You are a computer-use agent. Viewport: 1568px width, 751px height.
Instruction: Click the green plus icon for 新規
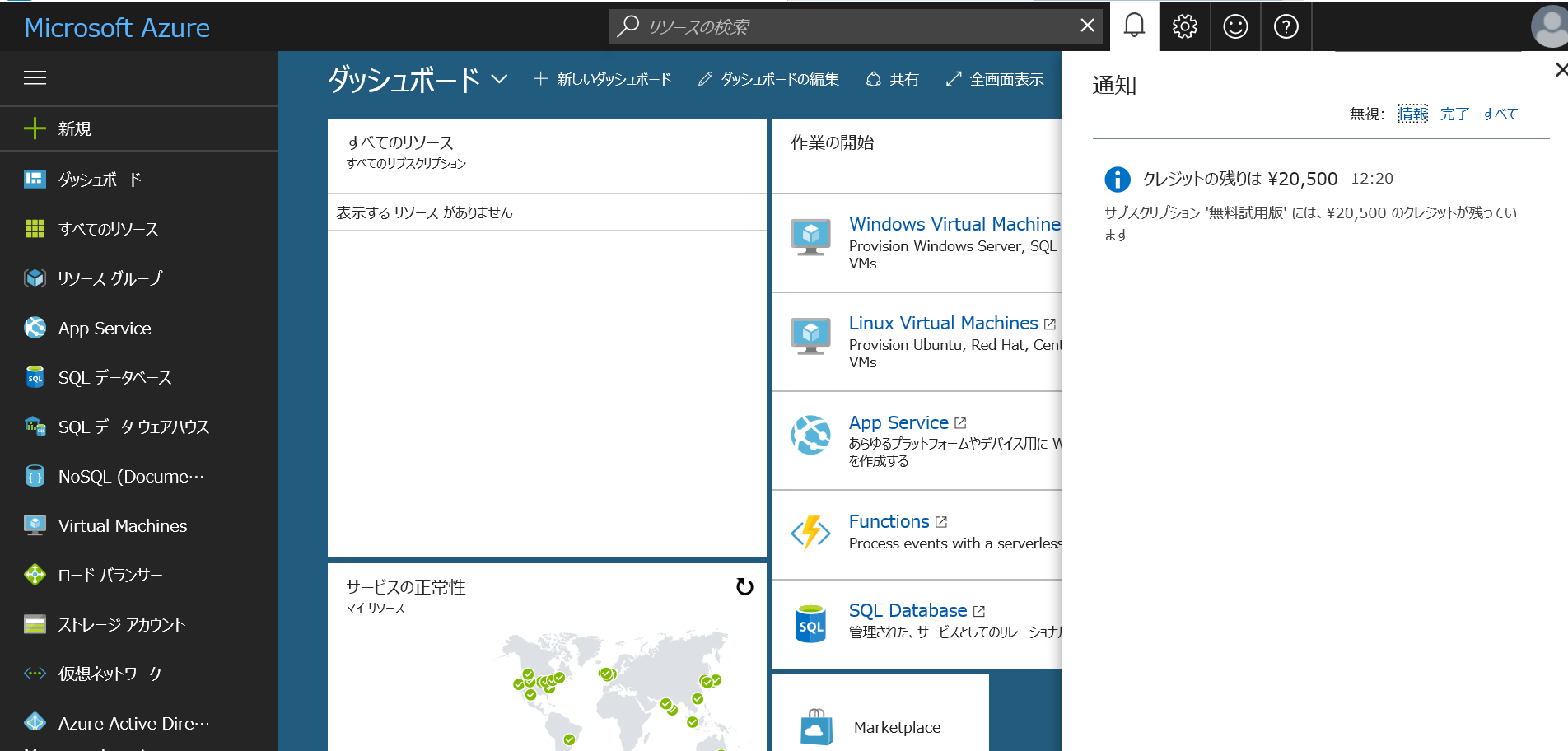click(x=35, y=128)
